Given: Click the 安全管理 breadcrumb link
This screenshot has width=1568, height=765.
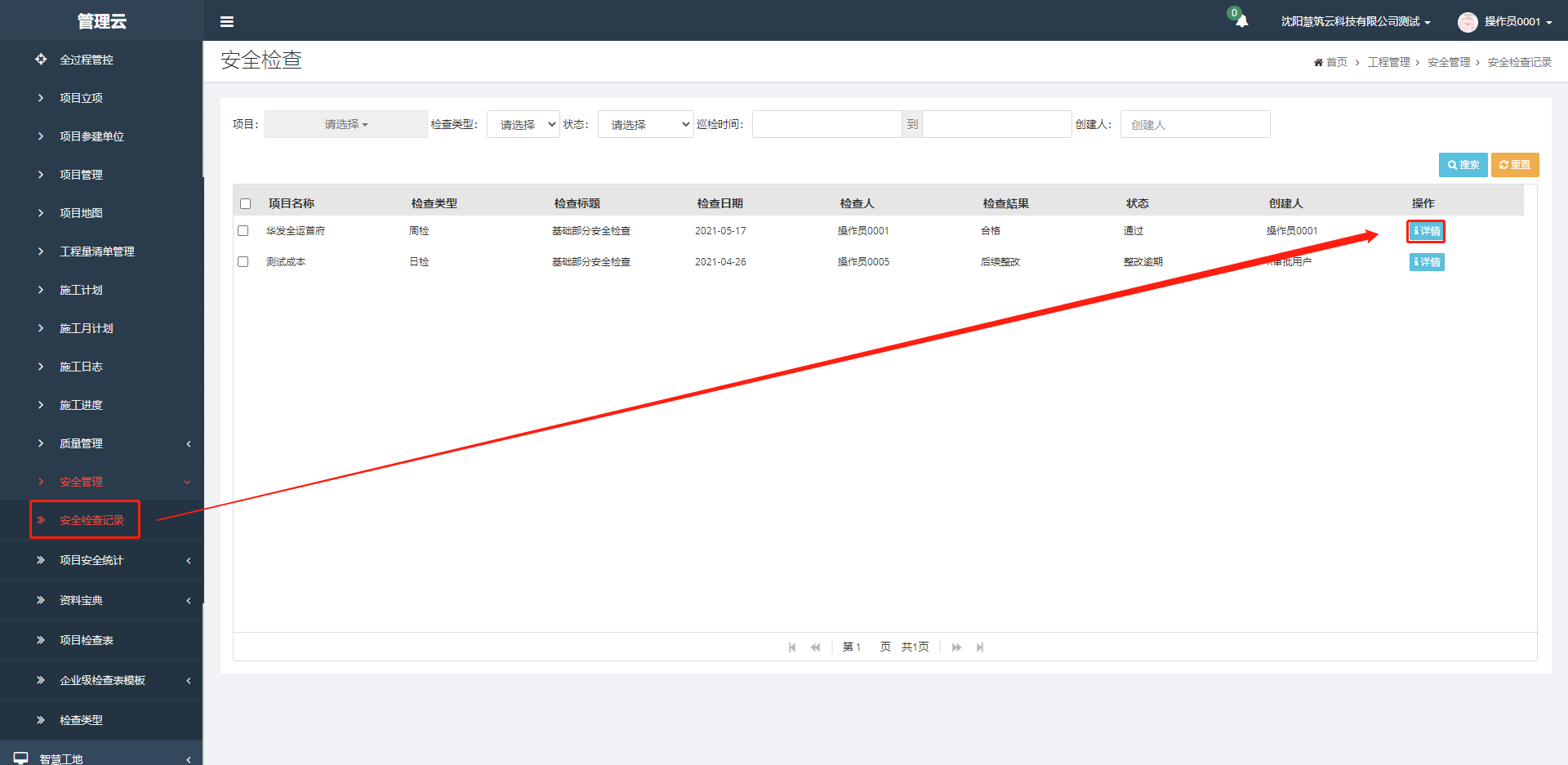Looking at the screenshot, I should pyautogui.click(x=1449, y=62).
